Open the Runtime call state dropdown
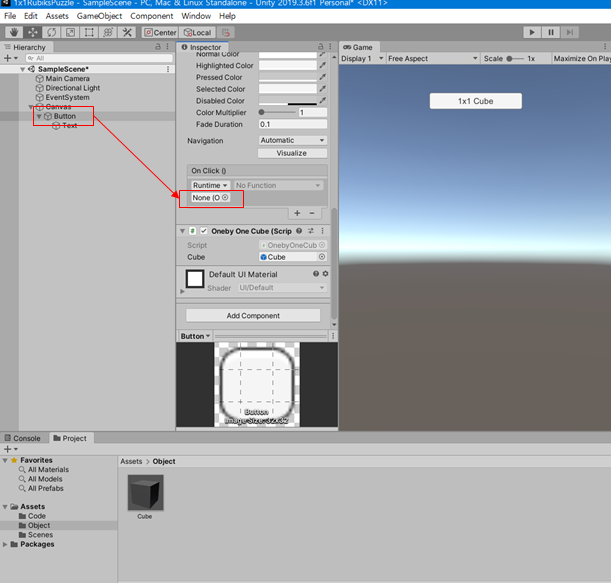 pos(210,185)
